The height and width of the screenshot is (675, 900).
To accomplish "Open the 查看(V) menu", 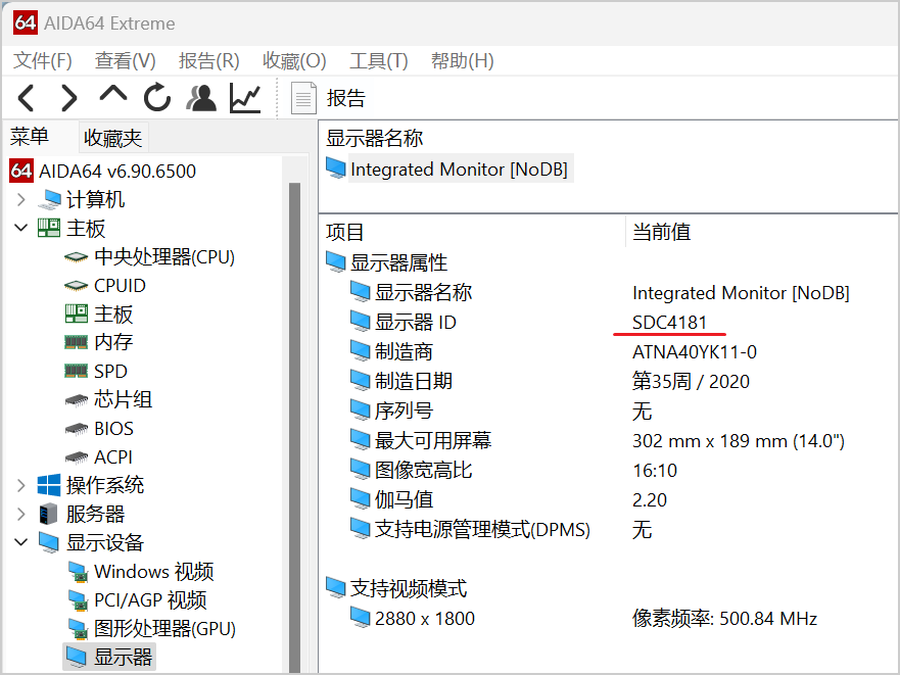I will pos(125,60).
